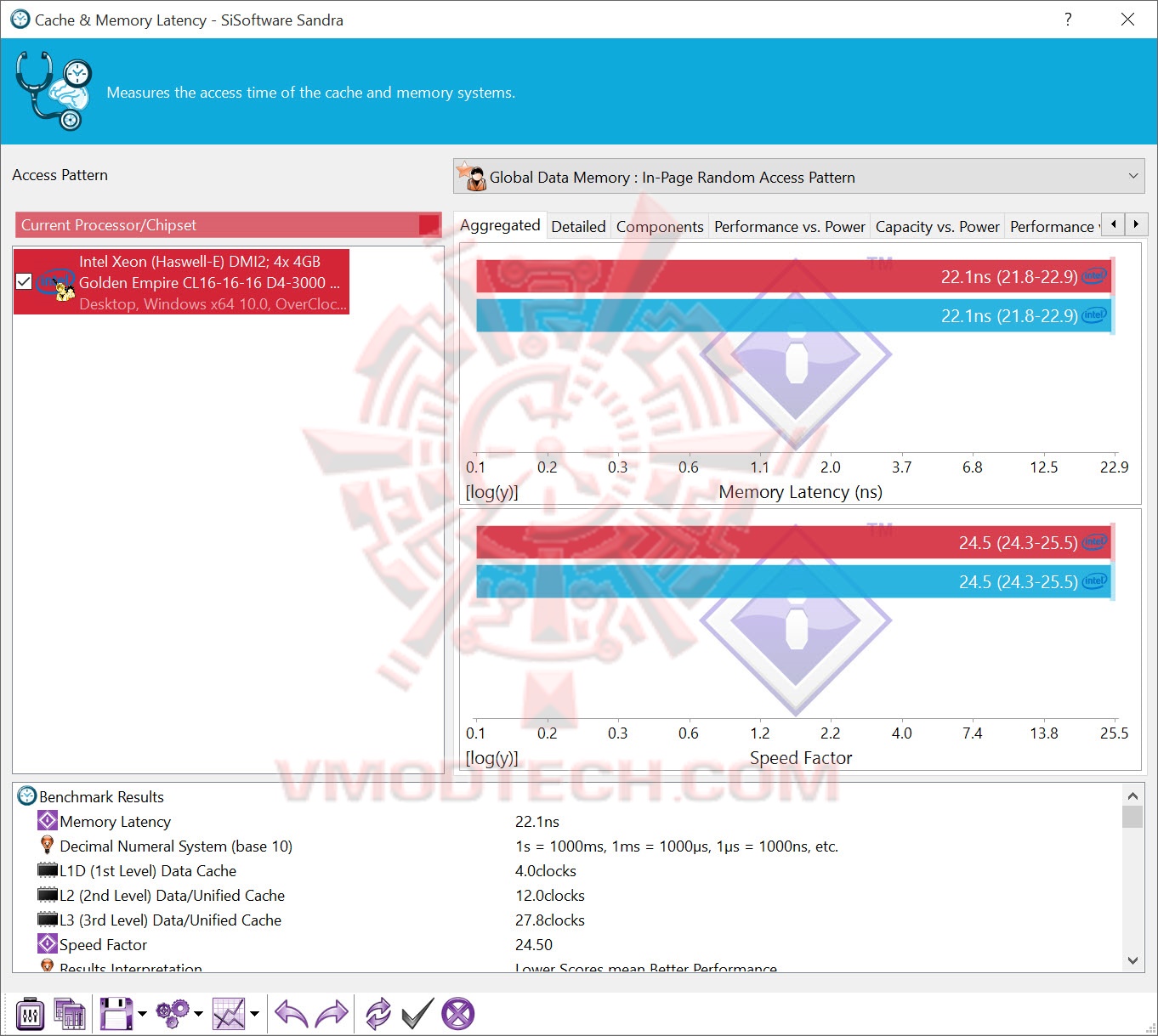Screen dimensions: 1158x1036
Task: Select the Capacity vs. Power tab
Action: click(x=938, y=227)
